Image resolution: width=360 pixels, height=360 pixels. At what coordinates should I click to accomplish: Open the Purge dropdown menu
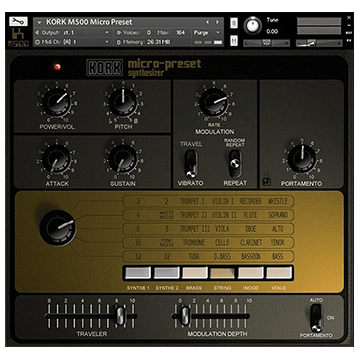tap(207, 33)
